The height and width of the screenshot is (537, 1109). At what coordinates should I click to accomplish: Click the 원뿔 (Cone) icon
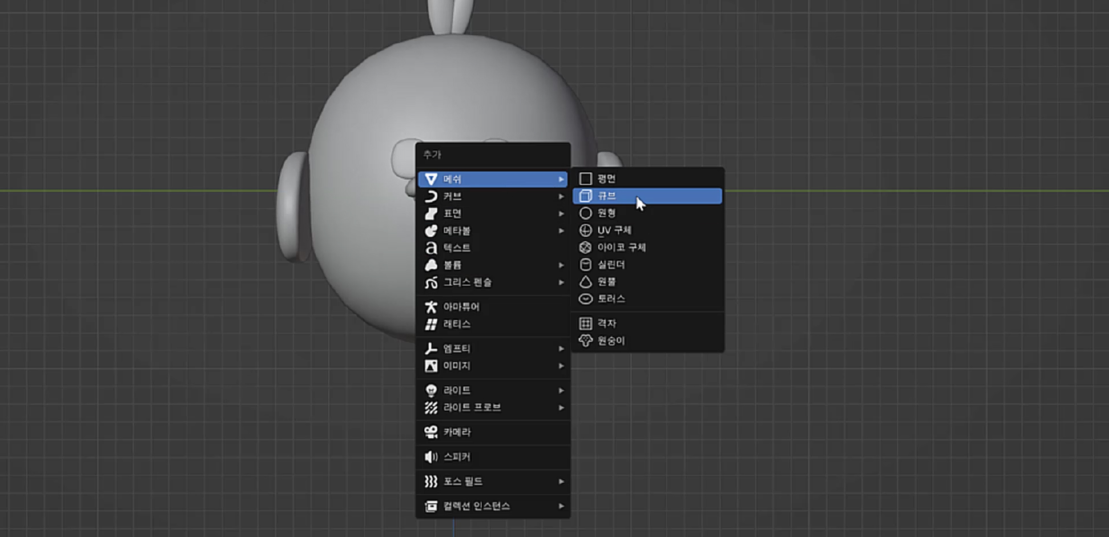point(585,282)
